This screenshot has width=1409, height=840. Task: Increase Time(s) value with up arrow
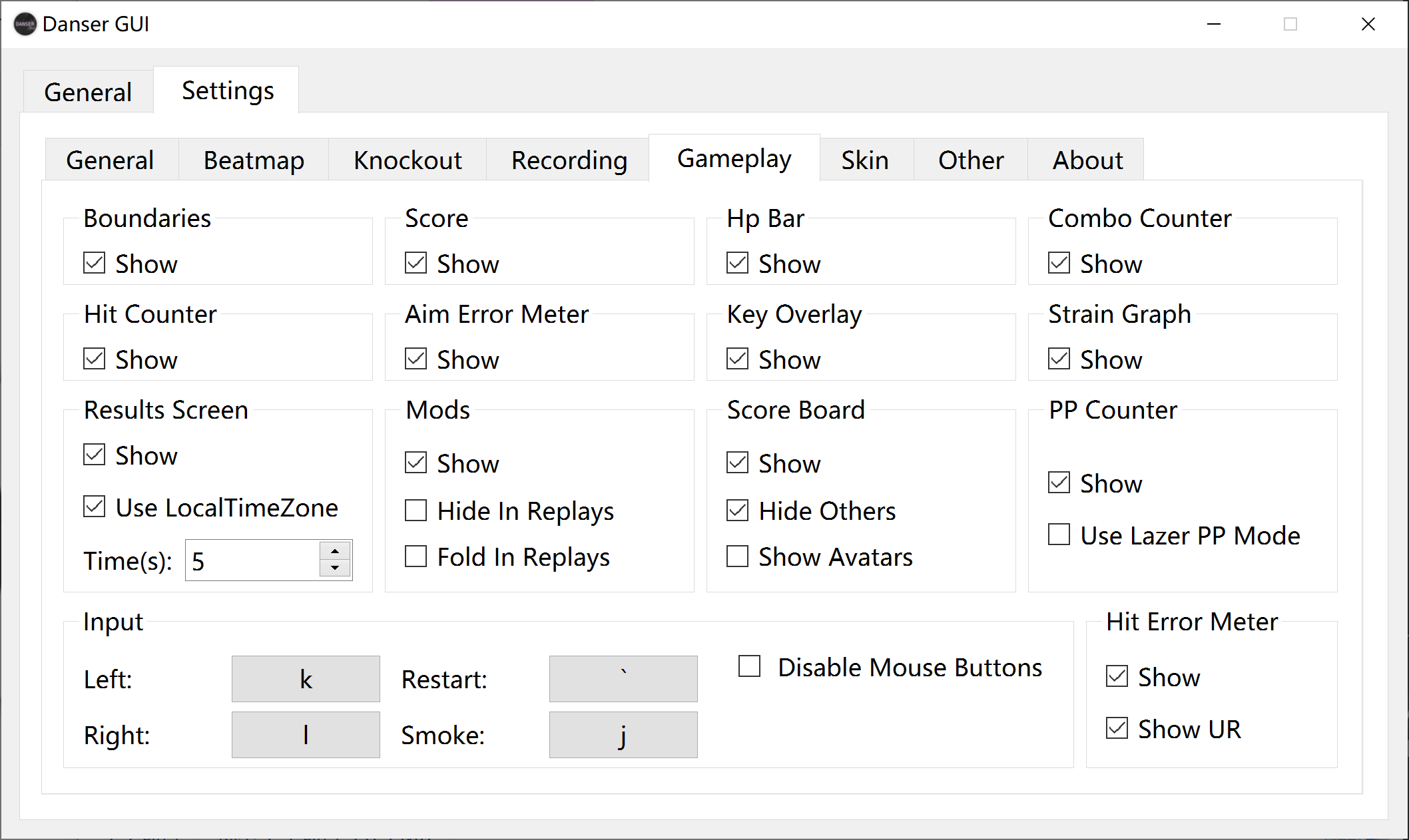coord(335,551)
